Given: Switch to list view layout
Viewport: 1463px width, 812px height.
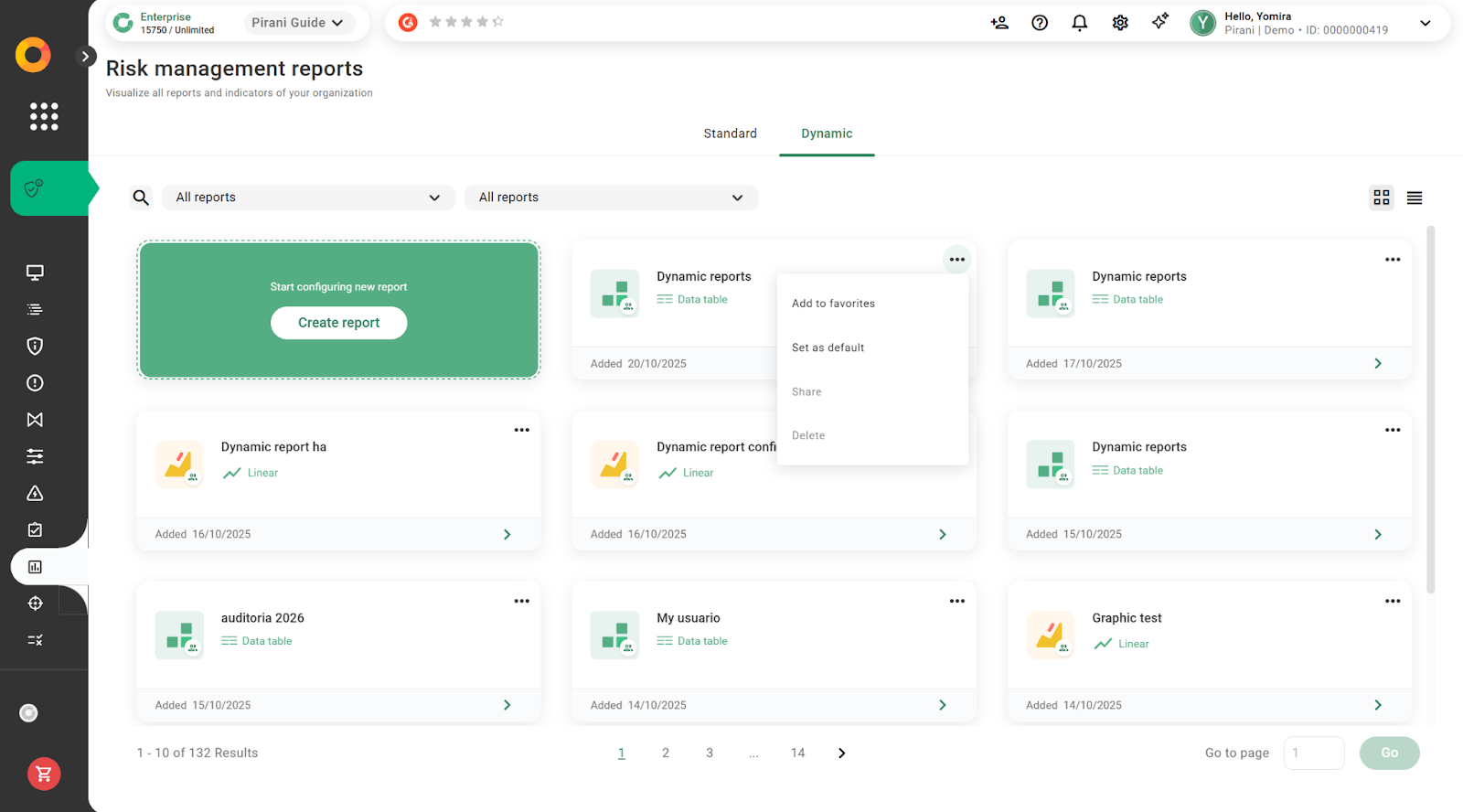Looking at the screenshot, I should pos(1414,198).
